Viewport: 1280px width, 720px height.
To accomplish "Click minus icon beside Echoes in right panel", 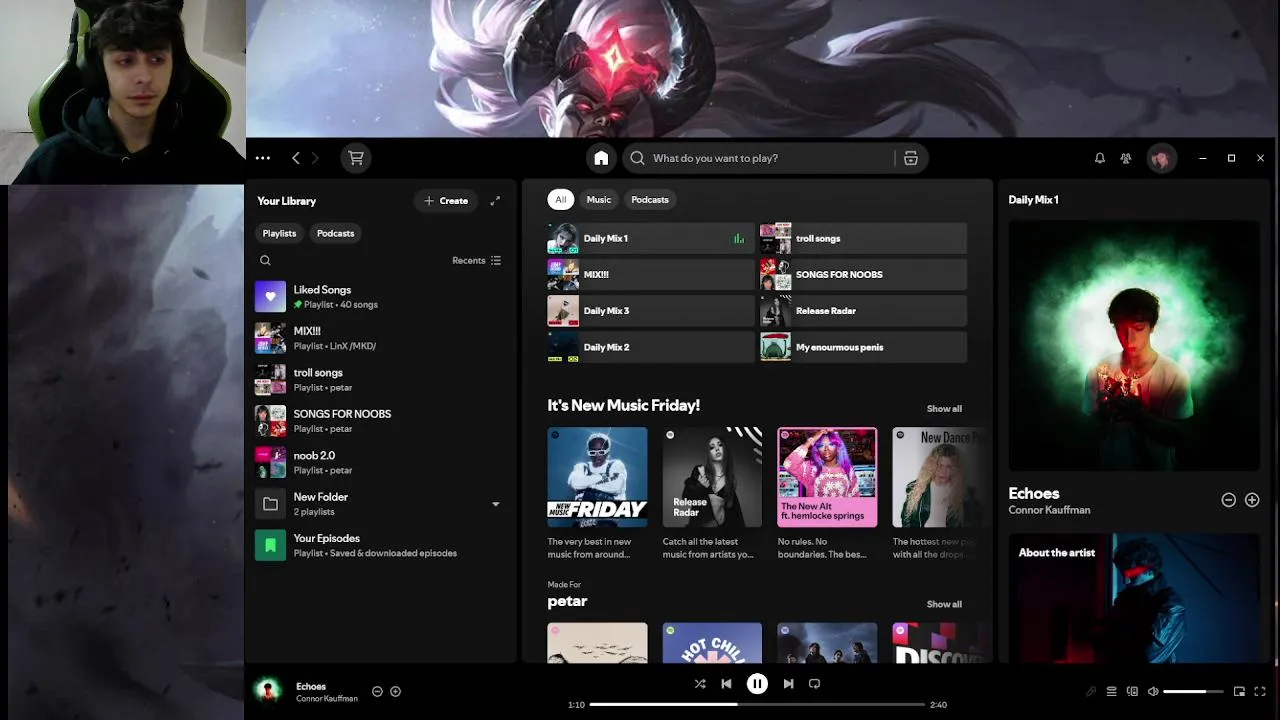I will point(1228,500).
